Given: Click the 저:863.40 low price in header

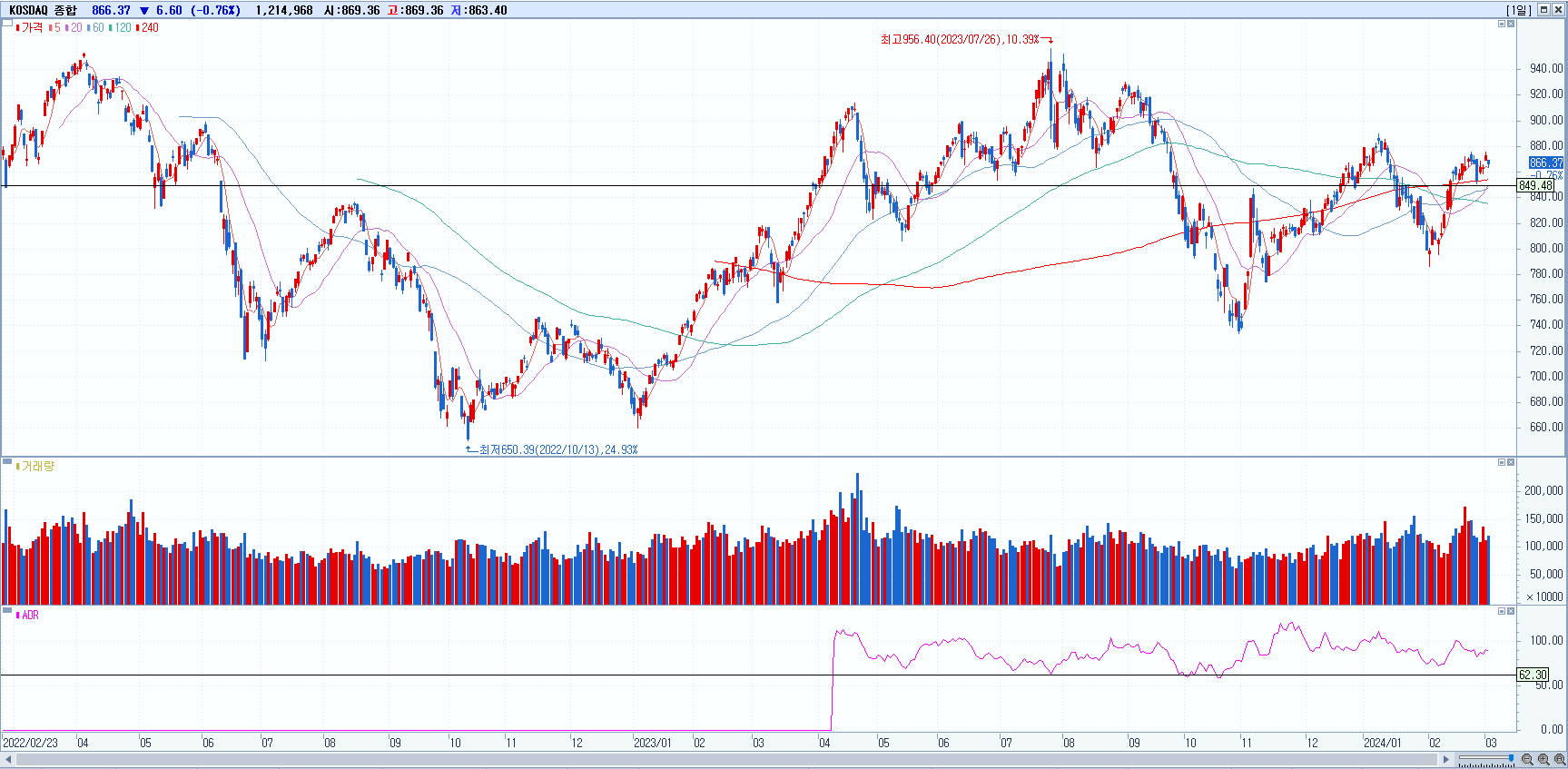Looking at the screenshot, I should coord(478,10).
